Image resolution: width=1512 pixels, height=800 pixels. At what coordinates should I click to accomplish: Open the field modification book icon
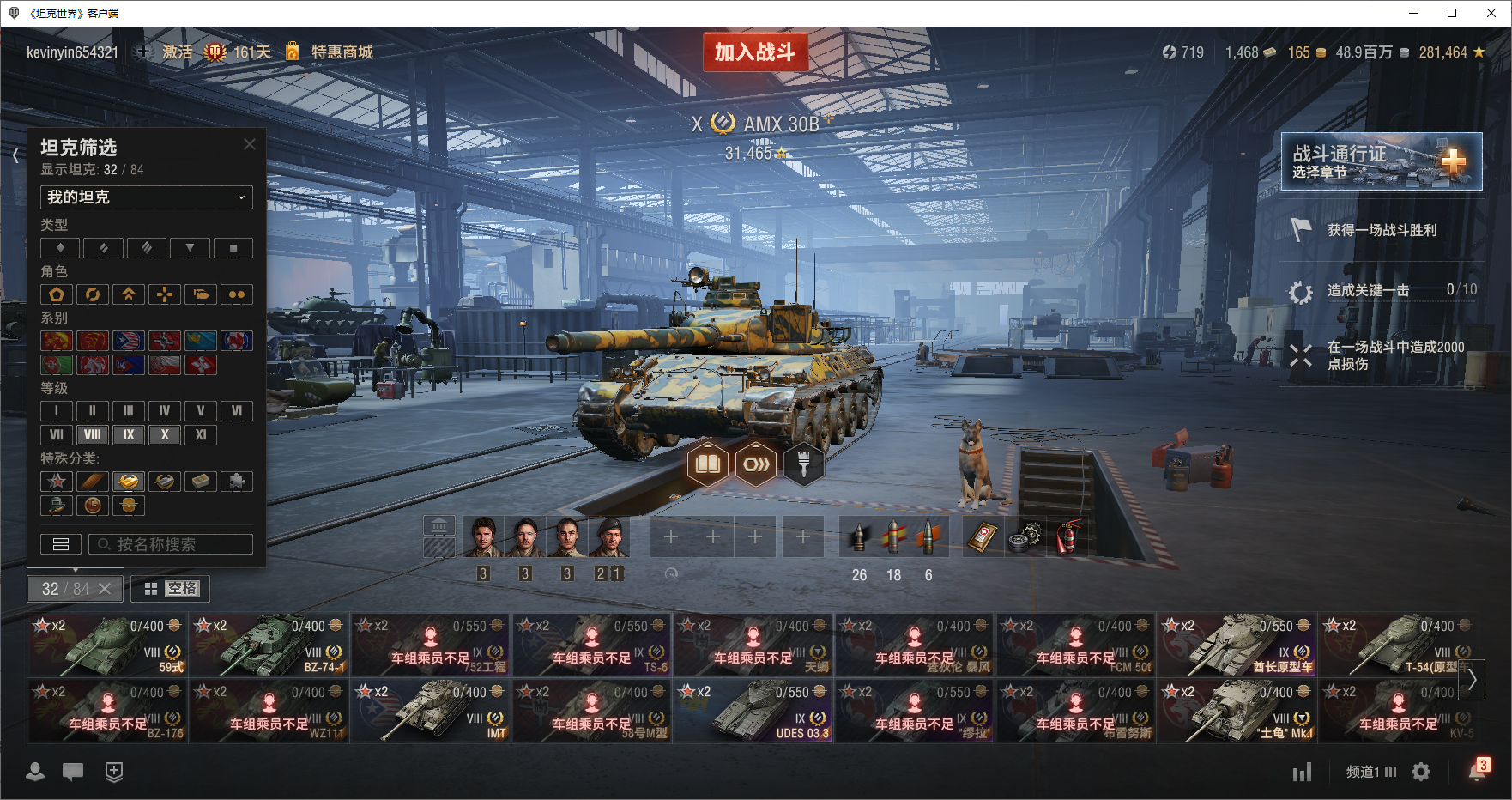pos(708,464)
